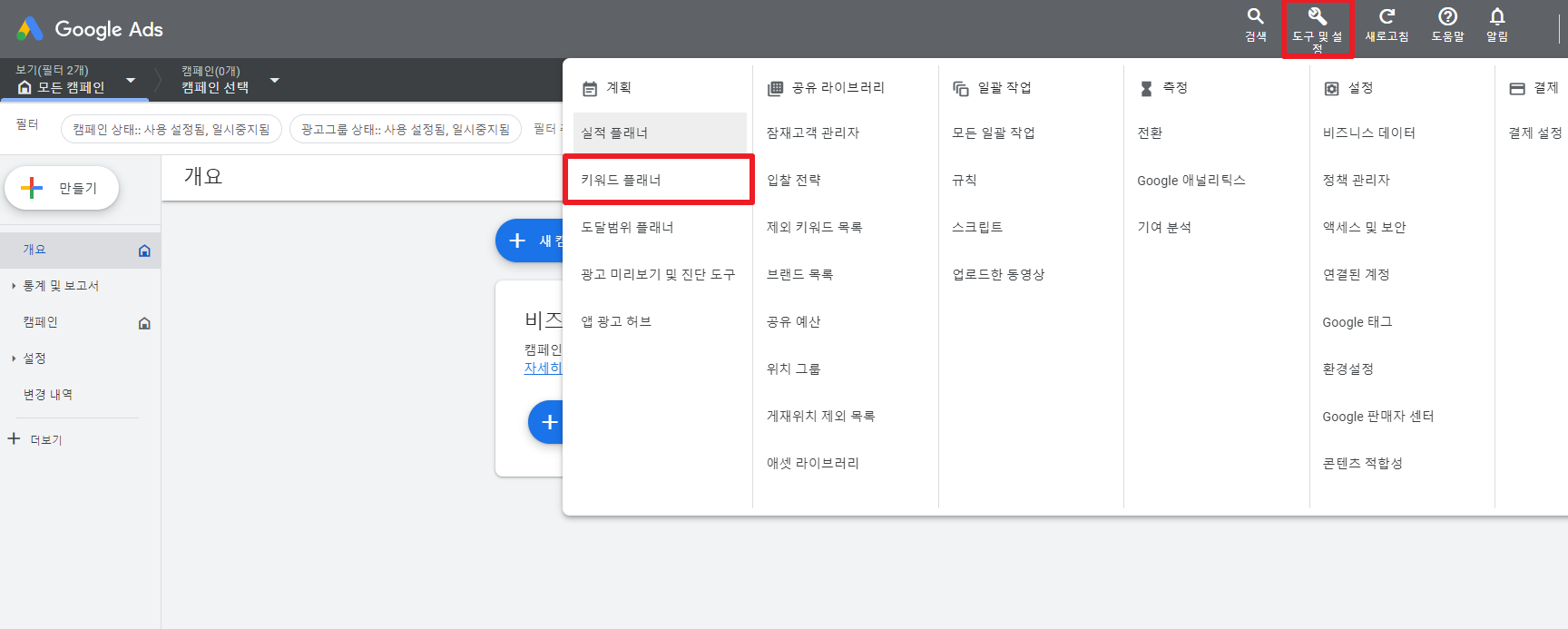Image resolution: width=1568 pixels, height=629 pixels.
Task: Click the 새로고침 refresh icon
Action: (x=1387, y=16)
